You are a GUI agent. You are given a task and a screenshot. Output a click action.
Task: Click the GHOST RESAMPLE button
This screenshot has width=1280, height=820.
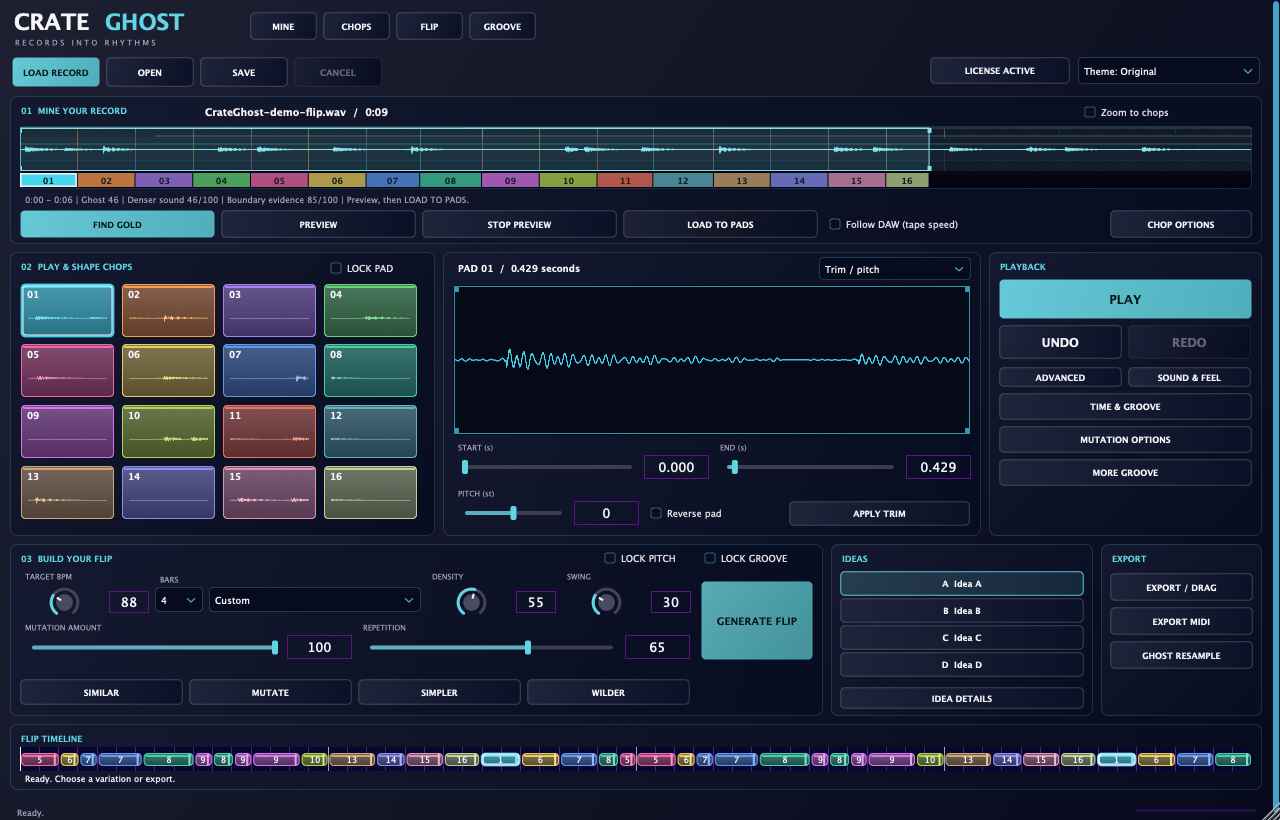(x=1181, y=656)
